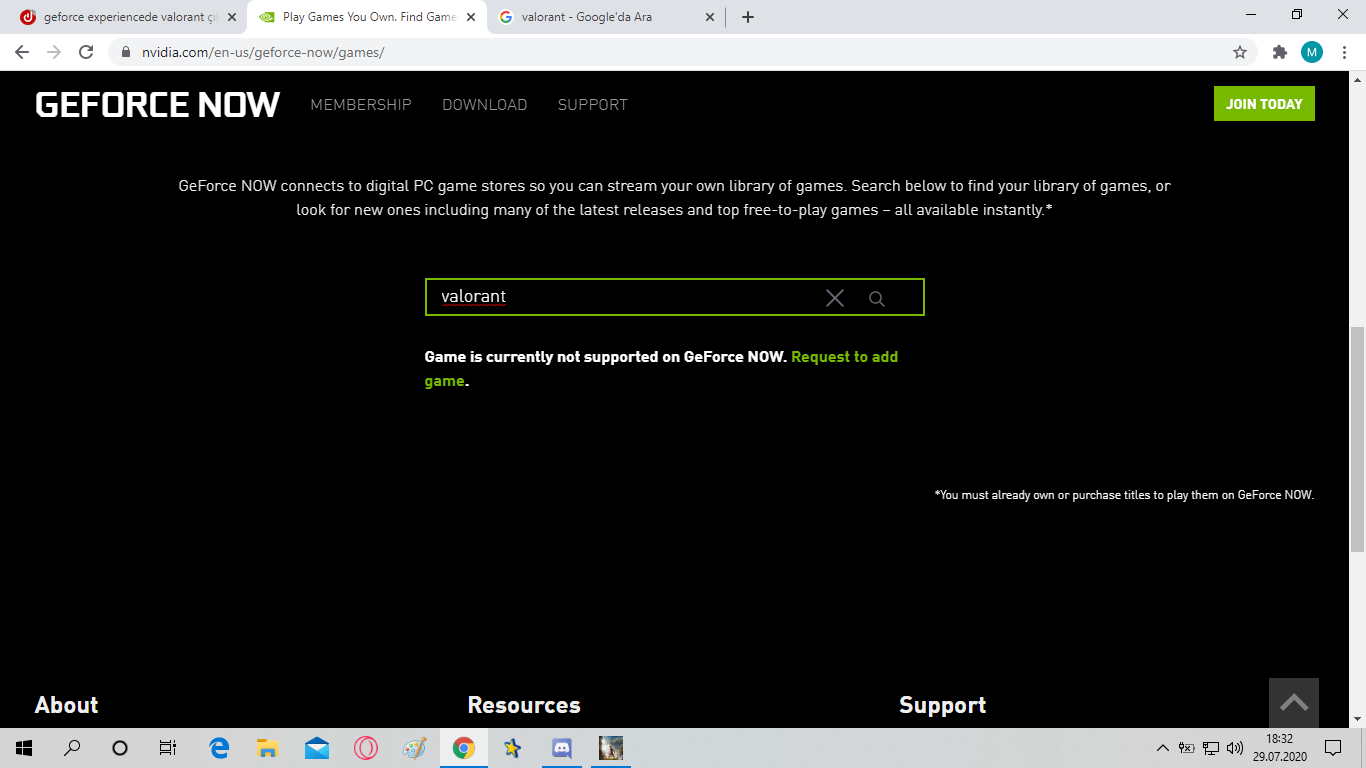Open the clock and calendar showing 18:32
Screen dimensions: 1366x768
coord(1282,748)
